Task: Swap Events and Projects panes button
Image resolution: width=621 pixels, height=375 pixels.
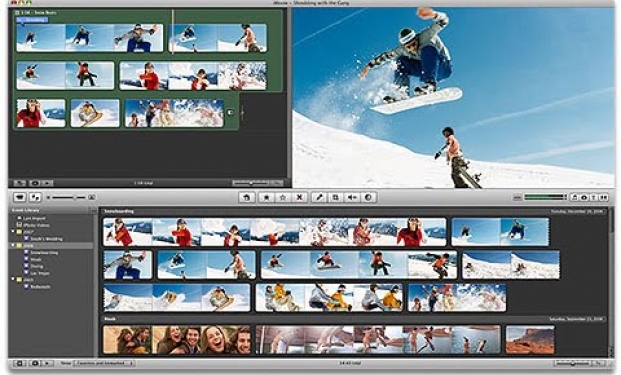Action: 36,197
